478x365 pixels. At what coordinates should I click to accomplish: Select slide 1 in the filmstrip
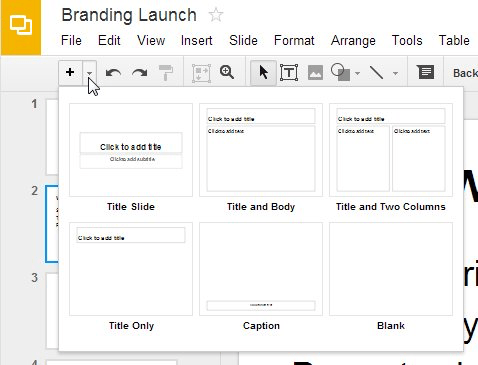[52, 137]
